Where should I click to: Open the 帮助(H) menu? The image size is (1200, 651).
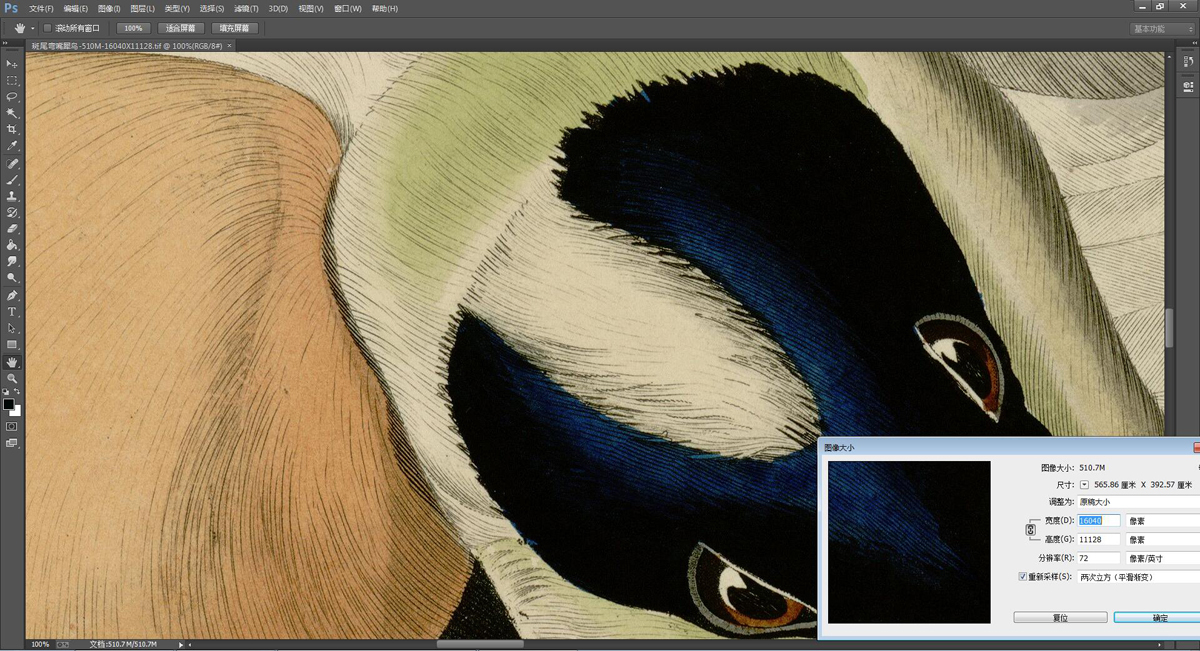384,8
